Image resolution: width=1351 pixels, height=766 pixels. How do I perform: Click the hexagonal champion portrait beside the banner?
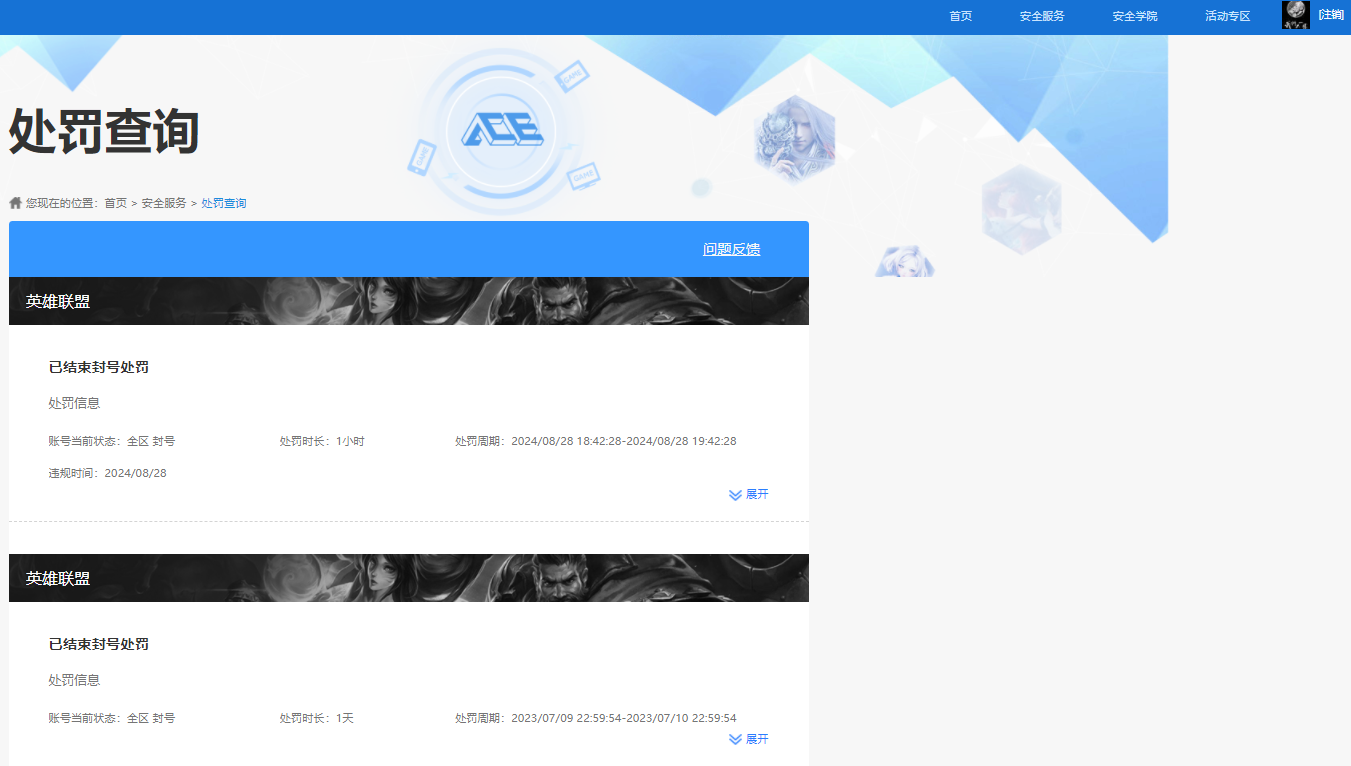coord(795,142)
